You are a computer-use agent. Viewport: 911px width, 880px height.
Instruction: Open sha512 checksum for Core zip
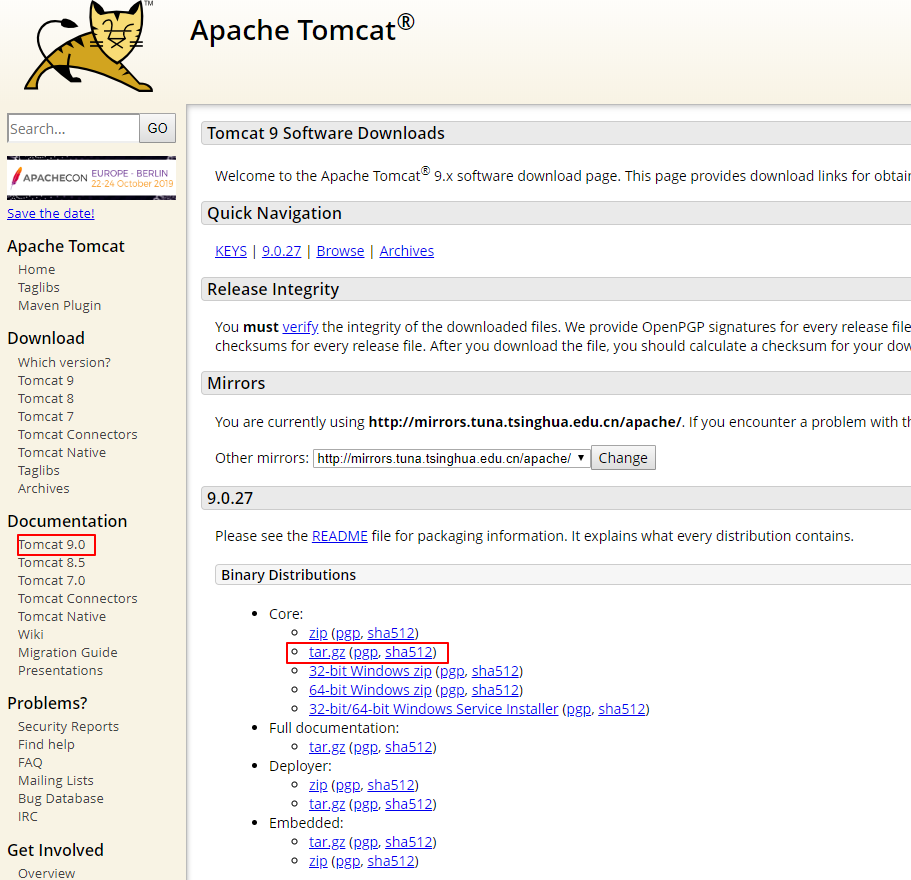391,633
